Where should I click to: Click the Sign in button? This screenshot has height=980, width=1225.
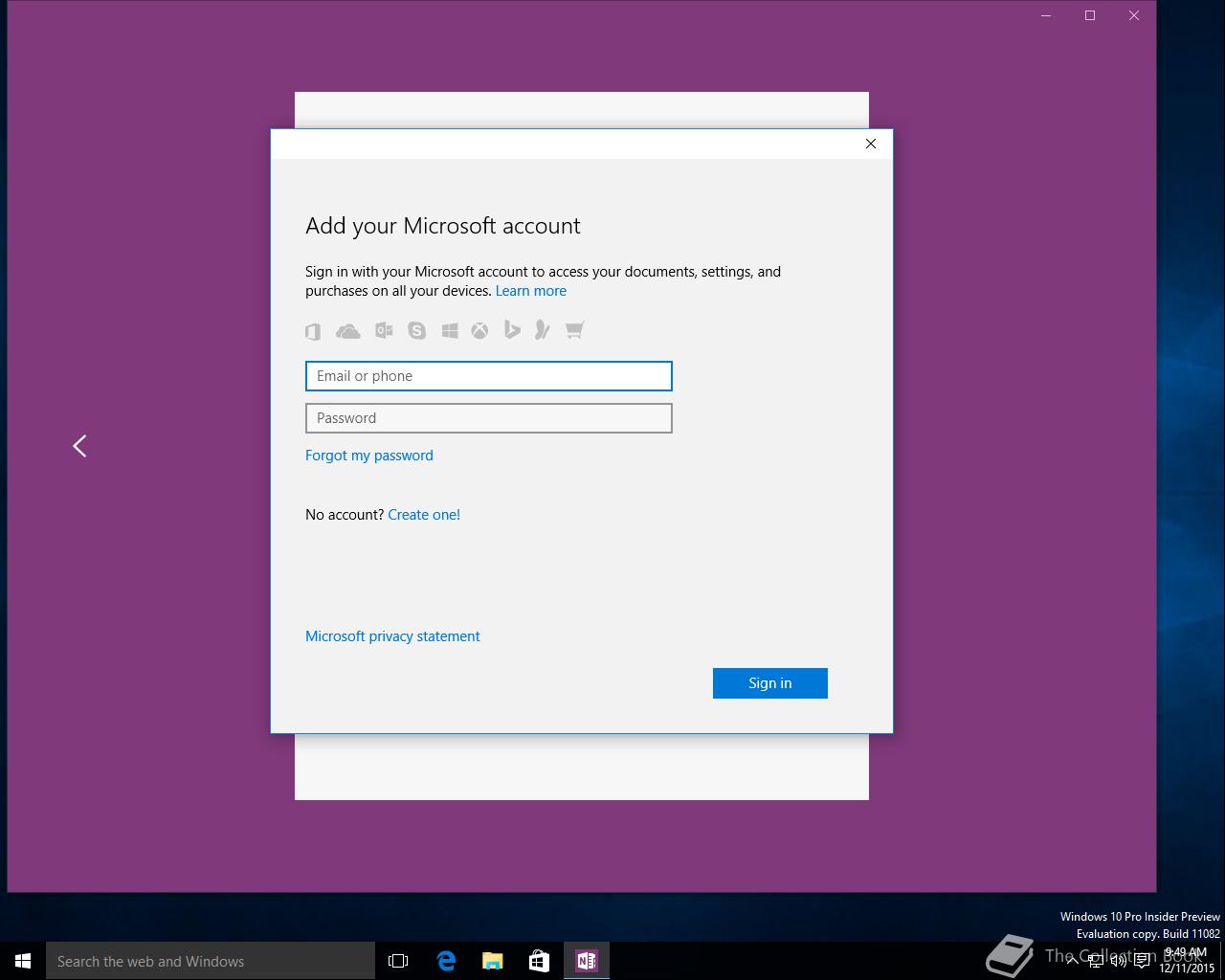click(770, 683)
